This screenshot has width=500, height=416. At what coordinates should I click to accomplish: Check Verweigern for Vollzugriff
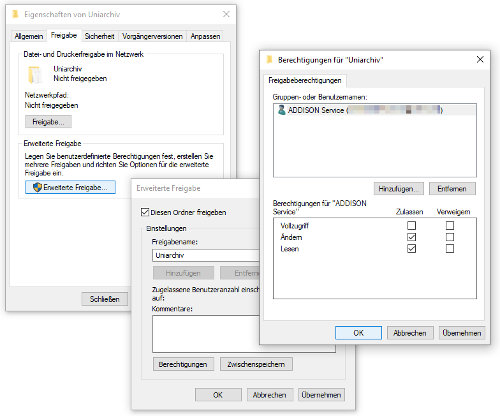[x=450, y=226]
